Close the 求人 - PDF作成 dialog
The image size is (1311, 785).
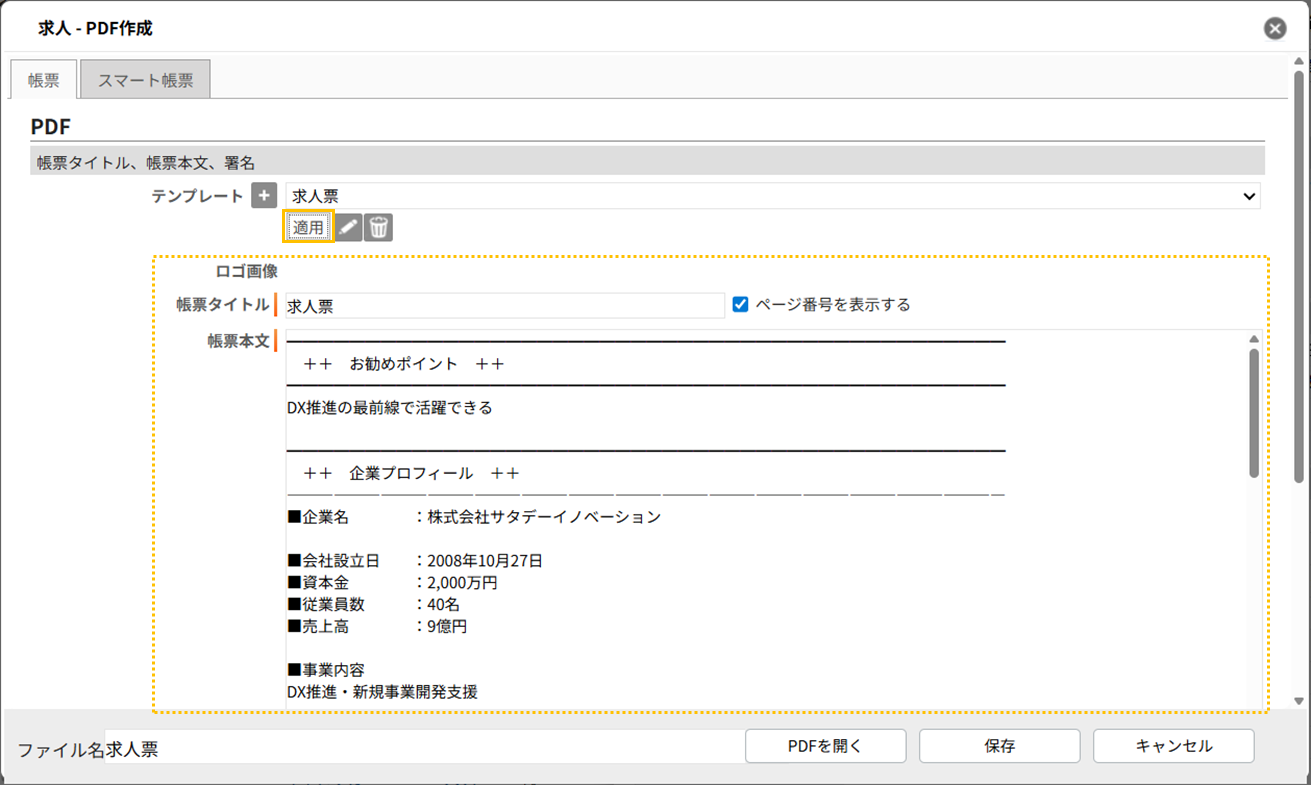[1274, 29]
